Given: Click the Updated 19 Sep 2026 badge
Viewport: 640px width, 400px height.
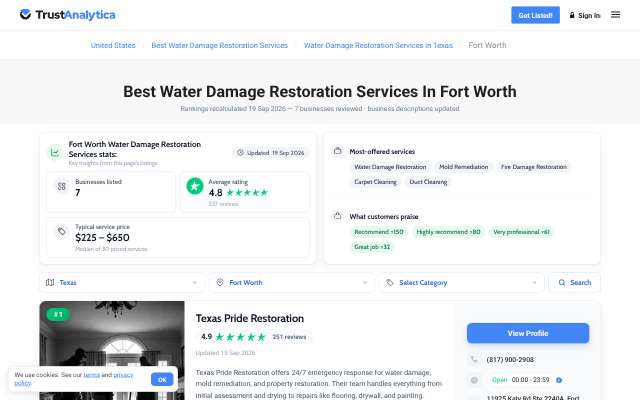Looking at the screenshot, I should [x=271, y=153].
